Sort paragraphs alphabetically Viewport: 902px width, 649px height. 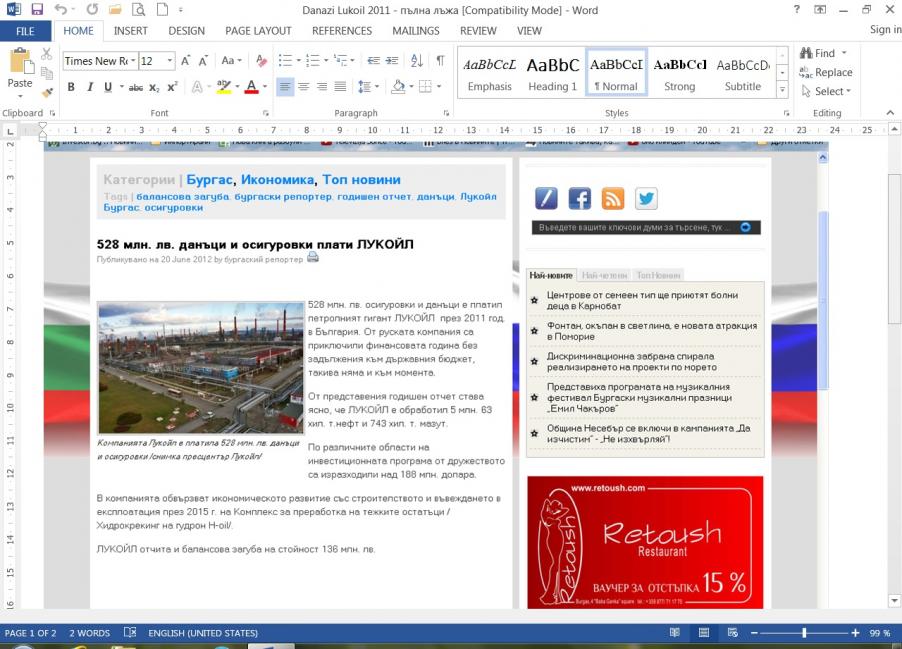coord(417,60)
